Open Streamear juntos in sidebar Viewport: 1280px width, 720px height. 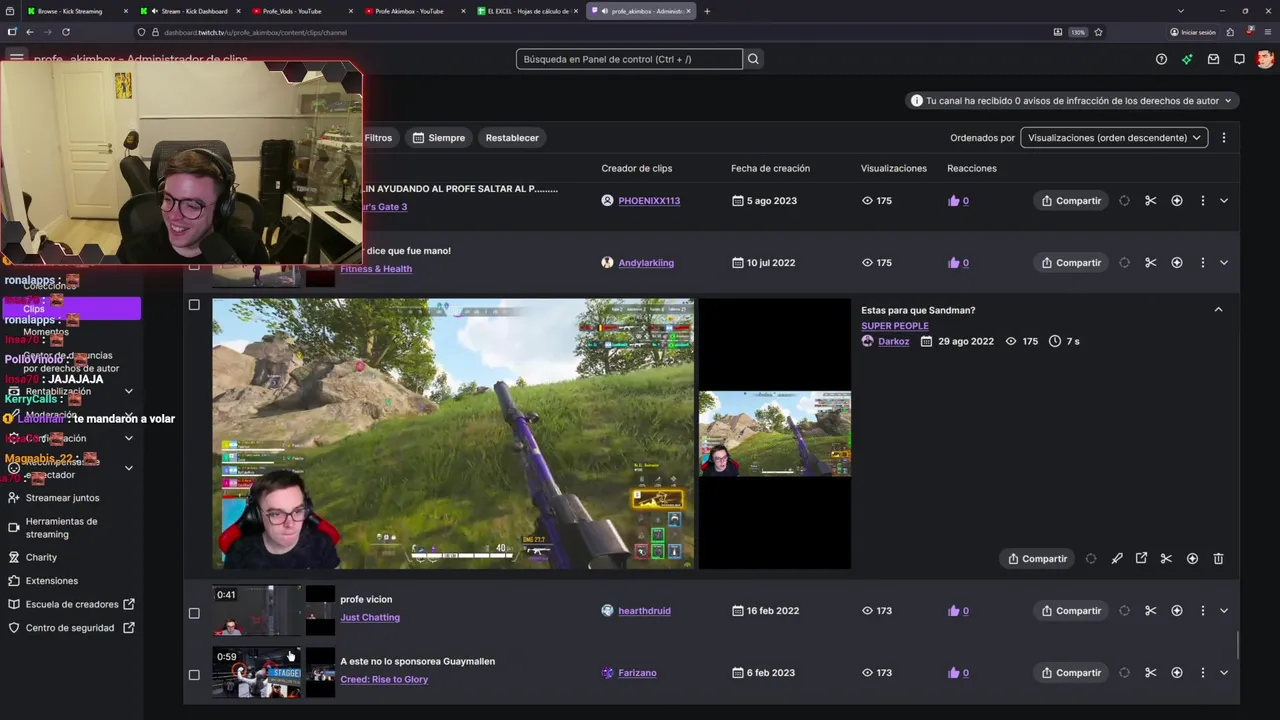tap(62, 498)
